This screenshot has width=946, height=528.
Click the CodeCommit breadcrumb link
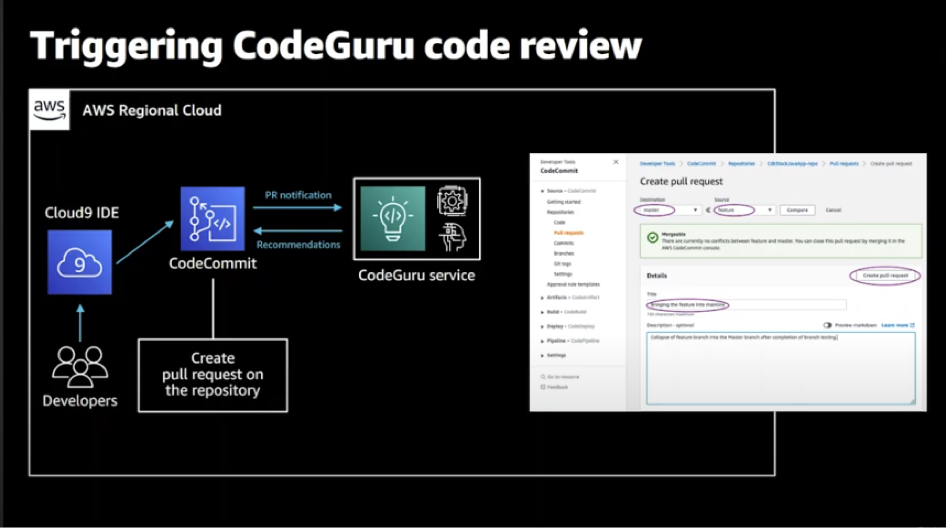[x=701, y=164]
